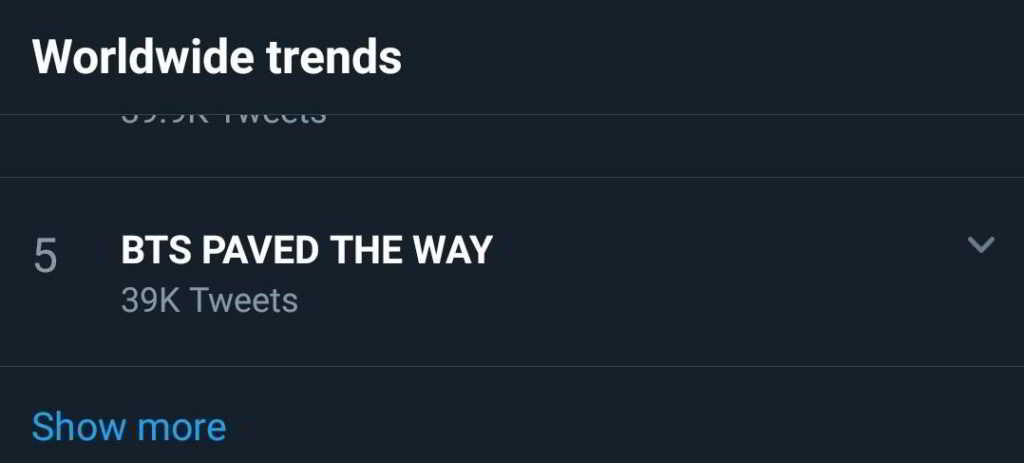Expand options using the down arrow on trend 5
The height and width of the screenshot is (463, 1024).
981,244
